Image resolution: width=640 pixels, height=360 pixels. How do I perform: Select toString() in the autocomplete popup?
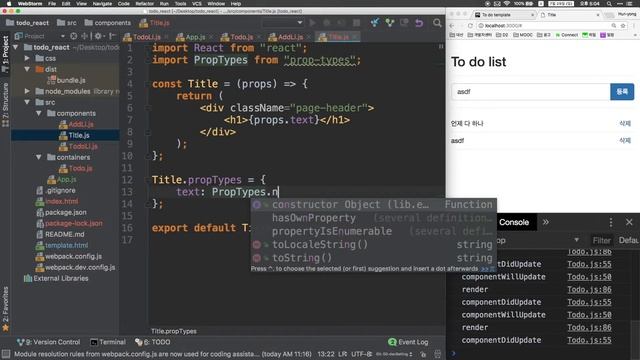373,258
